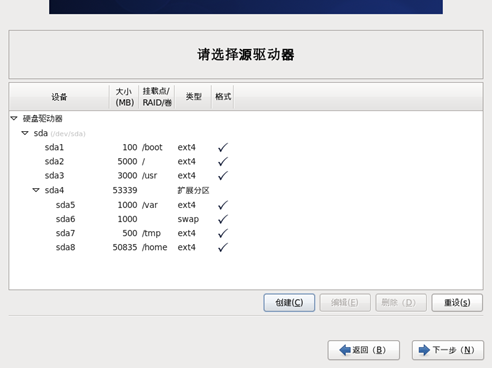Collapse the sda4 extended partition node

coord(36,190)
